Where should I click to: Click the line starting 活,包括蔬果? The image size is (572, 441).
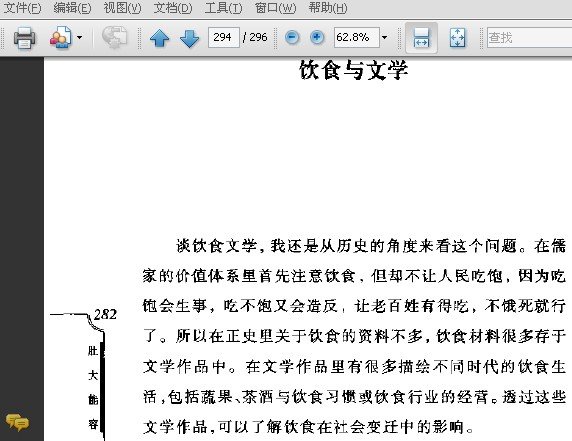tap(354, 396)
